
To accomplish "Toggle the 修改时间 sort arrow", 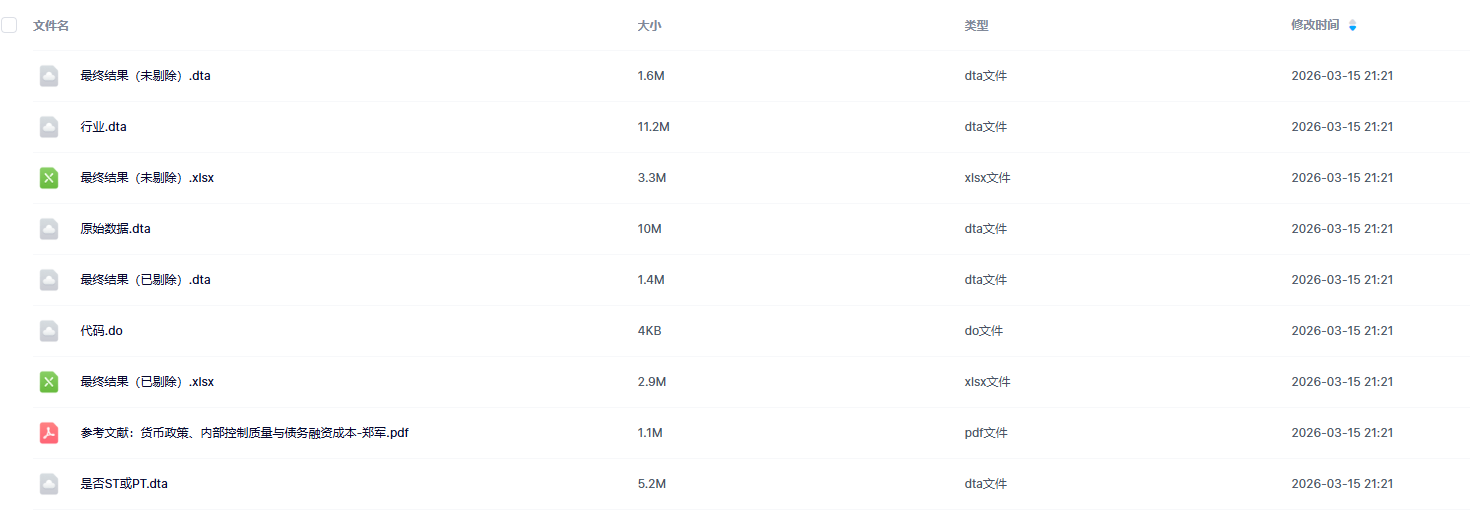I will (x=1353, y=25).
